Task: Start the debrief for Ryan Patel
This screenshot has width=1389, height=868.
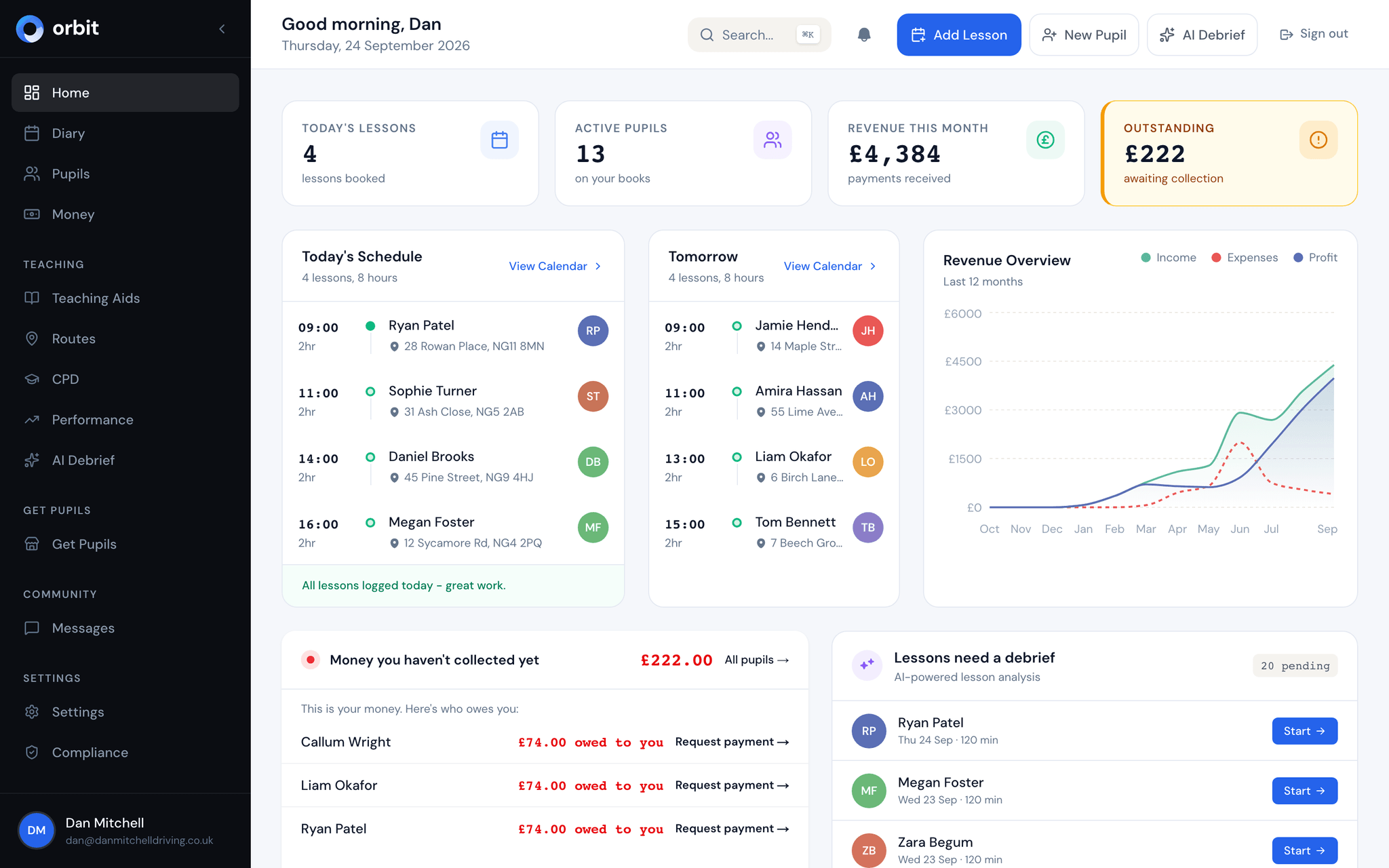Action: [x=1304, y=731]
